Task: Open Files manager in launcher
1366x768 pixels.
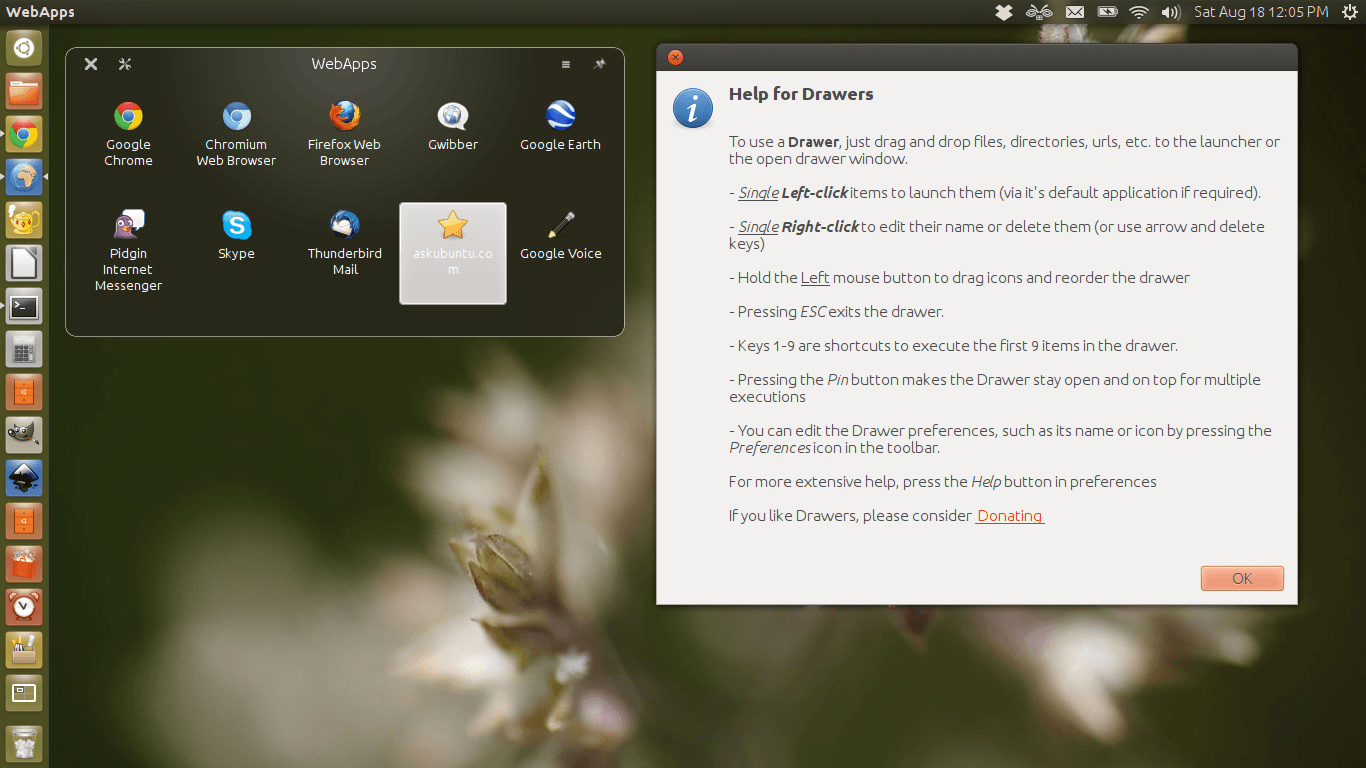Action: click(24, 91)
